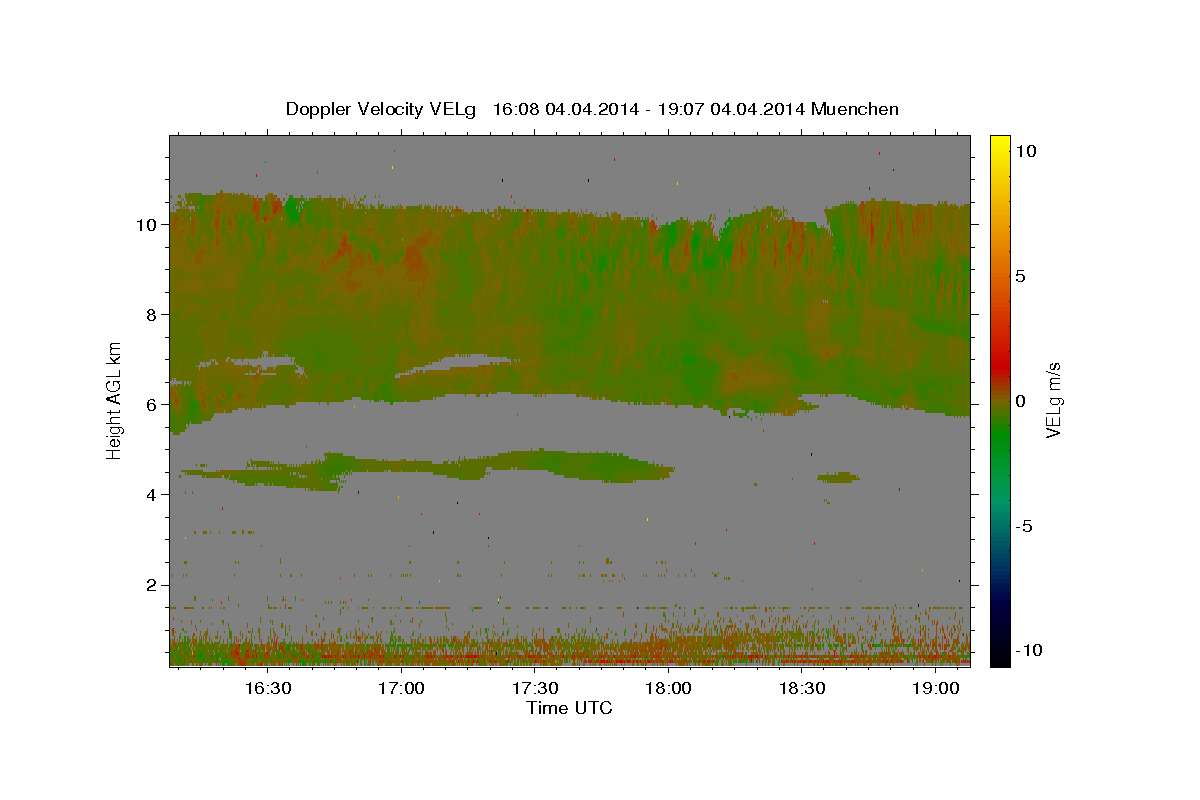Click the small cloud patch near 18:35 at 4.4 km
1200x800 pixels.
[839, 477]
